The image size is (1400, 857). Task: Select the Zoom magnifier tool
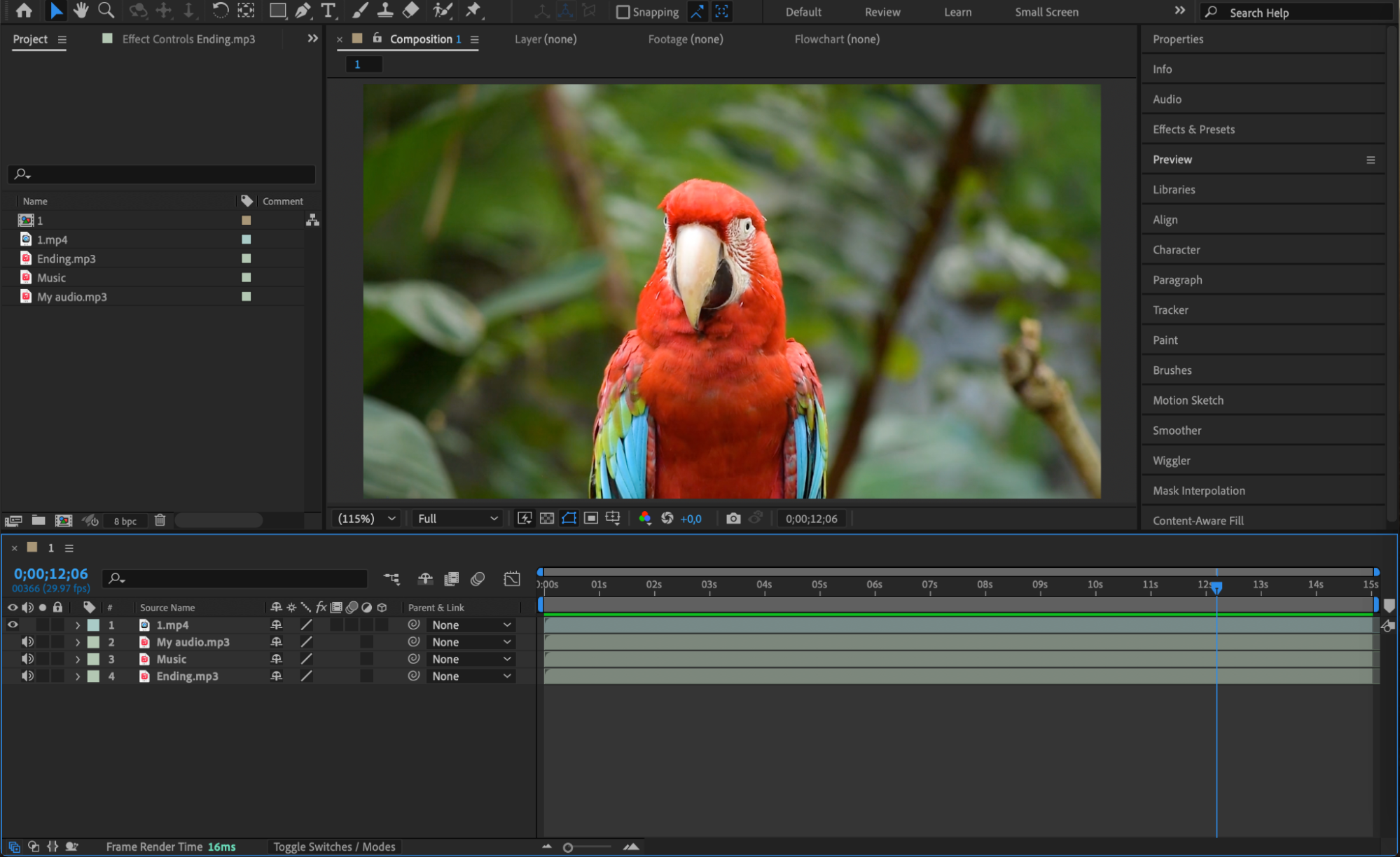tap(106, 11)
